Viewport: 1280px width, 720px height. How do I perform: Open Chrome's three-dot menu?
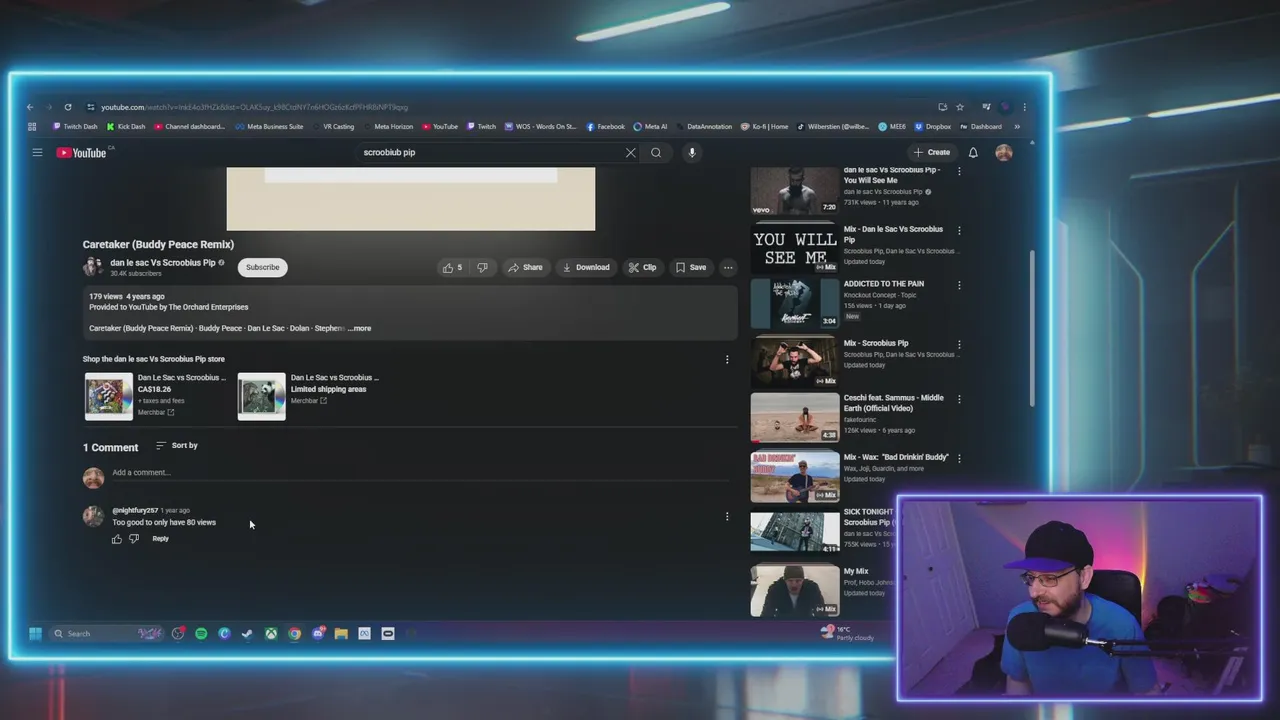[x=1024, y=107]
